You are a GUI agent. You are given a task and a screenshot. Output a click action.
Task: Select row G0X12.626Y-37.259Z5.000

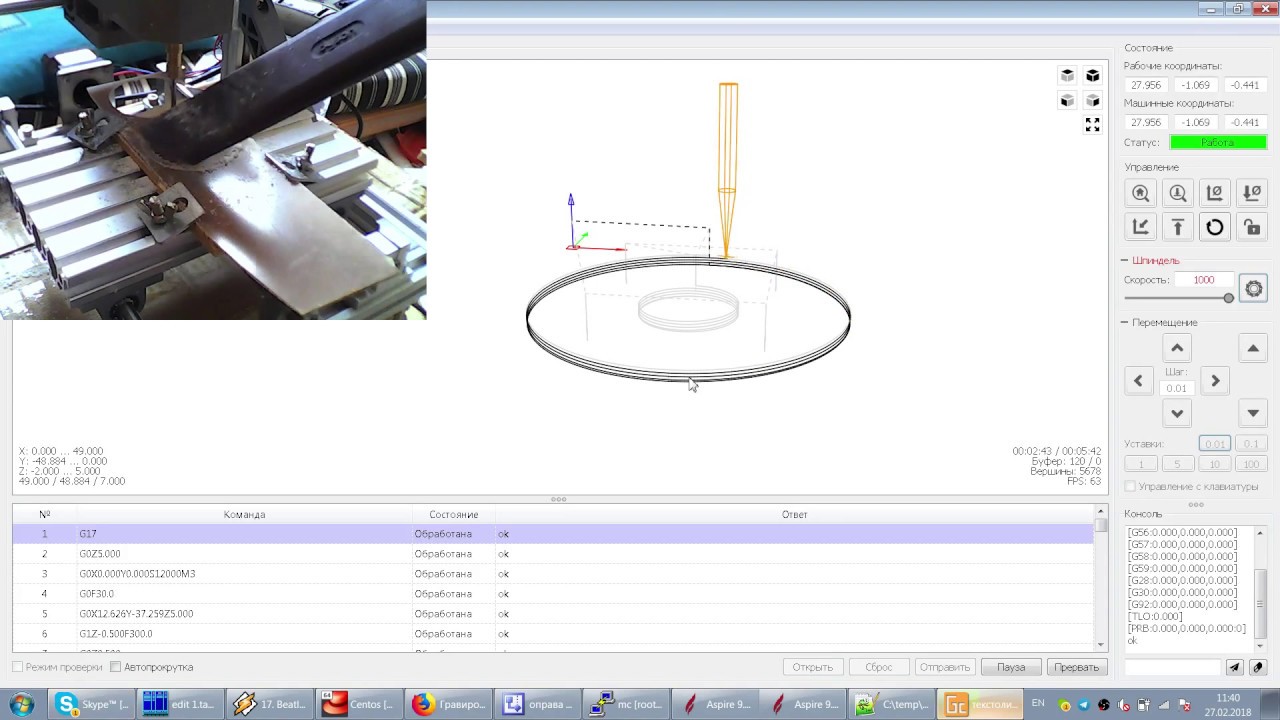click(553, 614)
